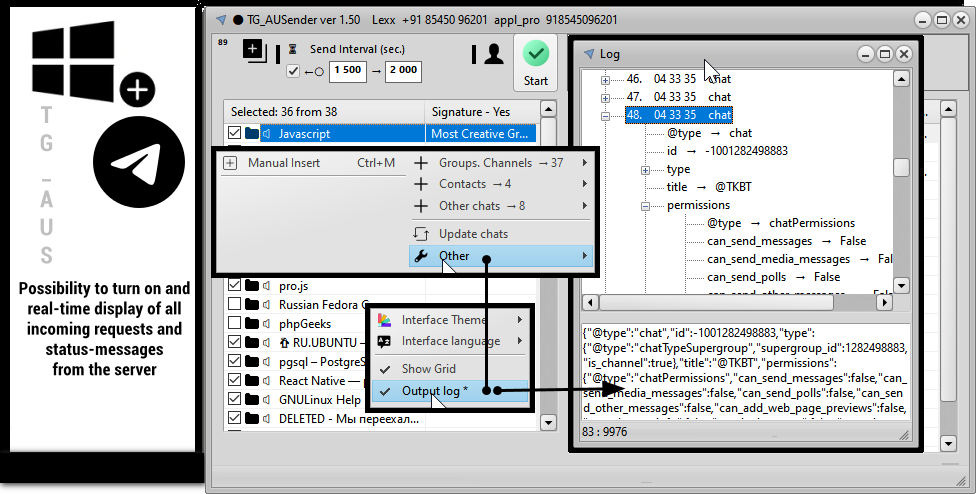The width and height of the screenshot is (976, 494).
Task: Click the refresh icon of Update chats
Action: (x=421, y=234)
